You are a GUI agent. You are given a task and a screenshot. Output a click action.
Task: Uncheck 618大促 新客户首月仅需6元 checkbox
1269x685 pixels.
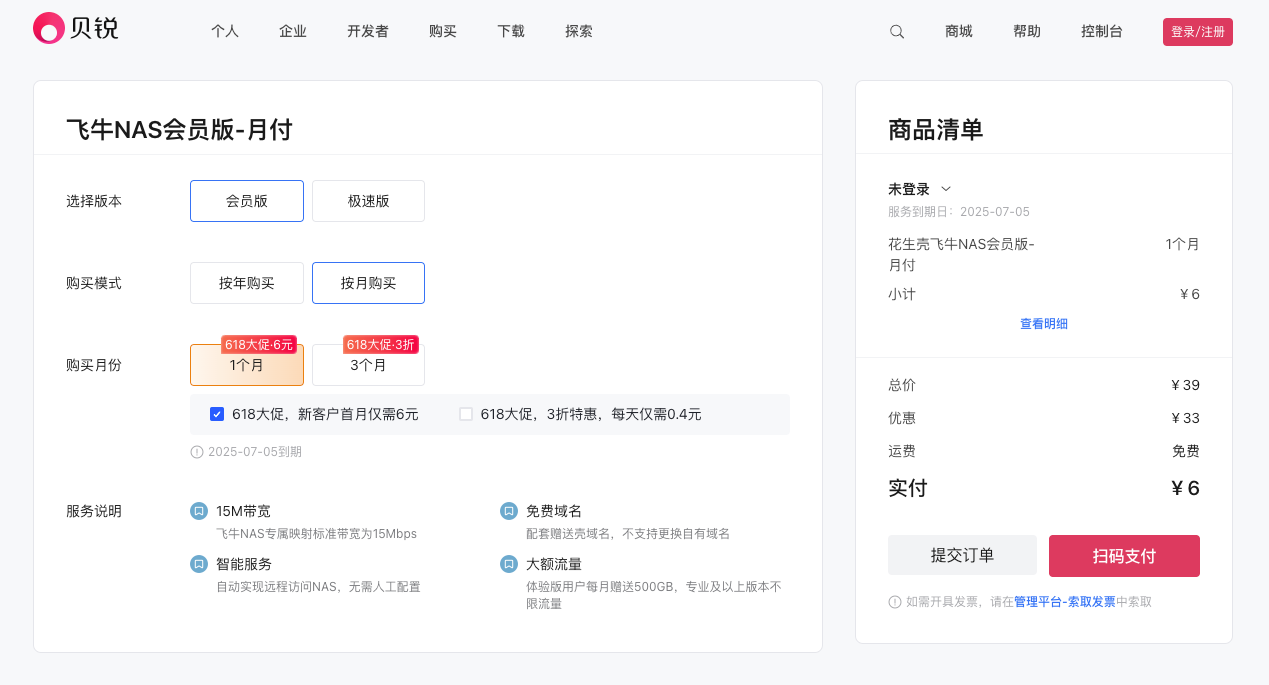coord(217,414)
